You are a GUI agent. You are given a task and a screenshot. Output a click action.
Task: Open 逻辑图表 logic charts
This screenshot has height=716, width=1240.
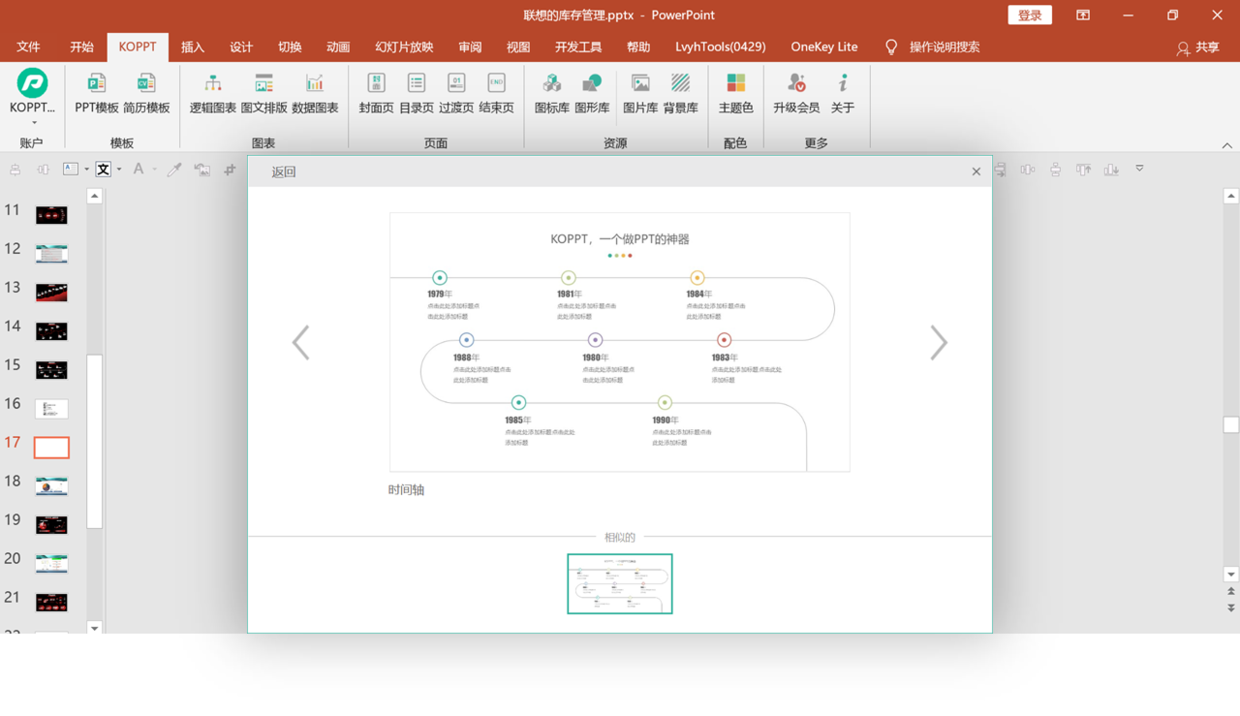[x=213, y=92]
